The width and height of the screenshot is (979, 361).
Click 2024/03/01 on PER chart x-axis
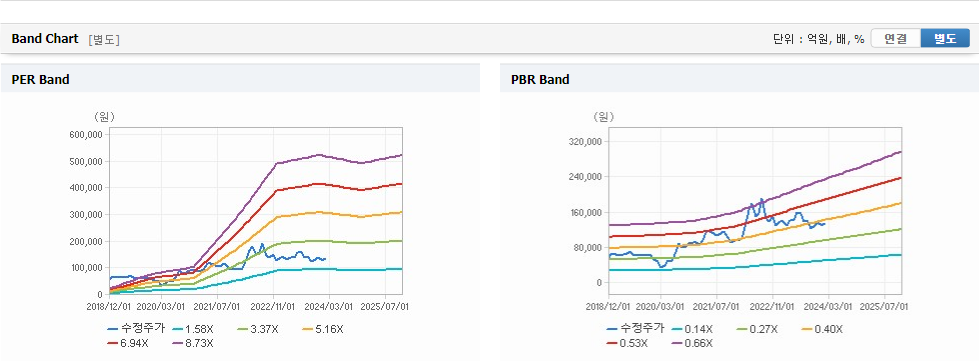click(330, 307)
